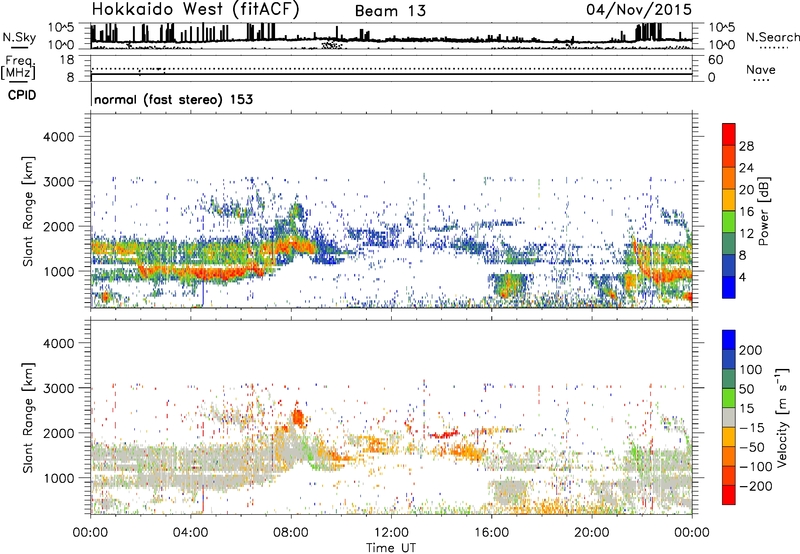The width and height of the screenshot is (800, 554).
Task: Pick the blue top segment of velocity colorbar
Action: tap(729, 340)
